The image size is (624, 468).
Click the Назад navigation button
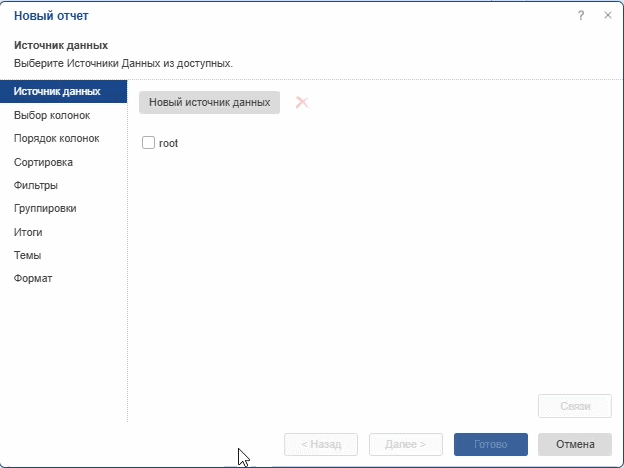(321, 444)
